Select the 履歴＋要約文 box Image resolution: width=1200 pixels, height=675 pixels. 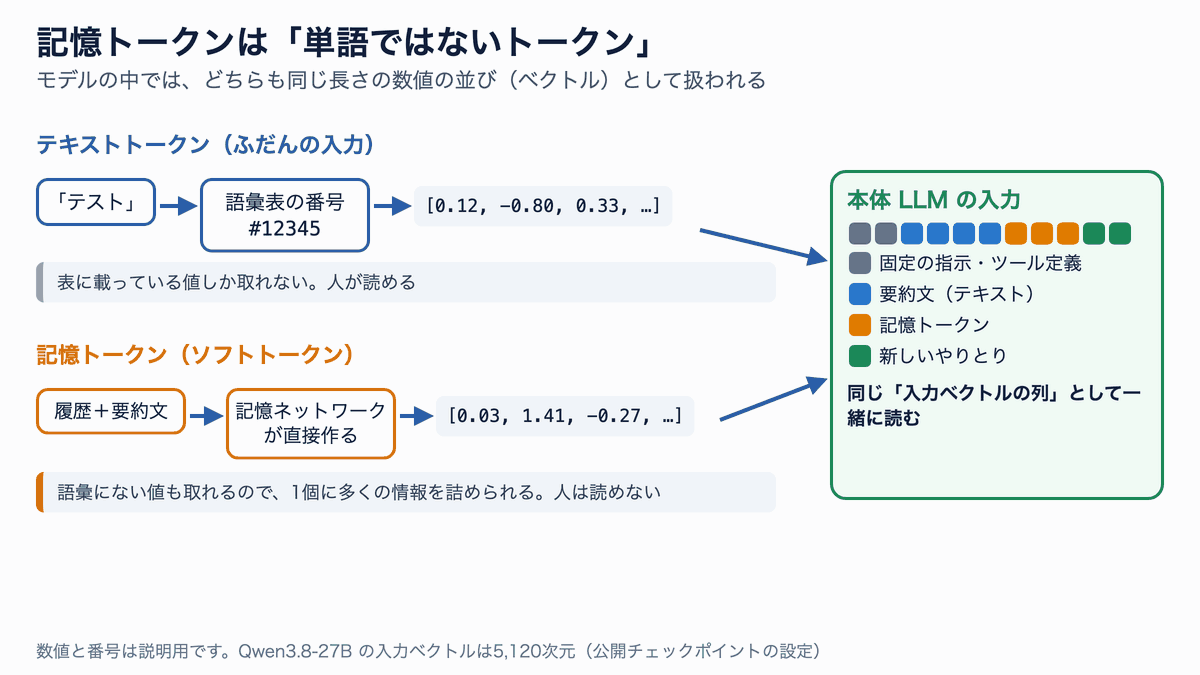(x=111, y=411)
